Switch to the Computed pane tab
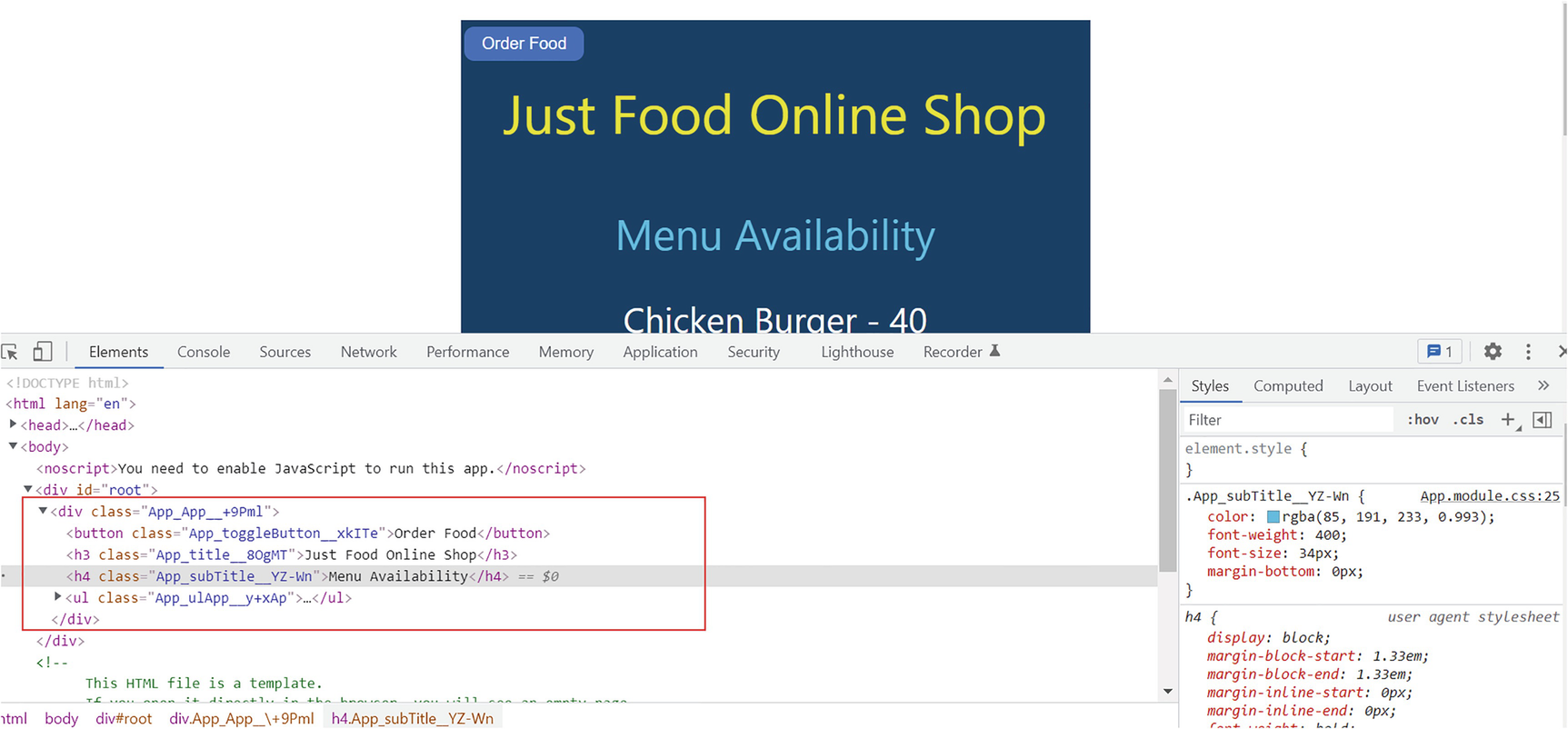 [x=1288, y=386]
